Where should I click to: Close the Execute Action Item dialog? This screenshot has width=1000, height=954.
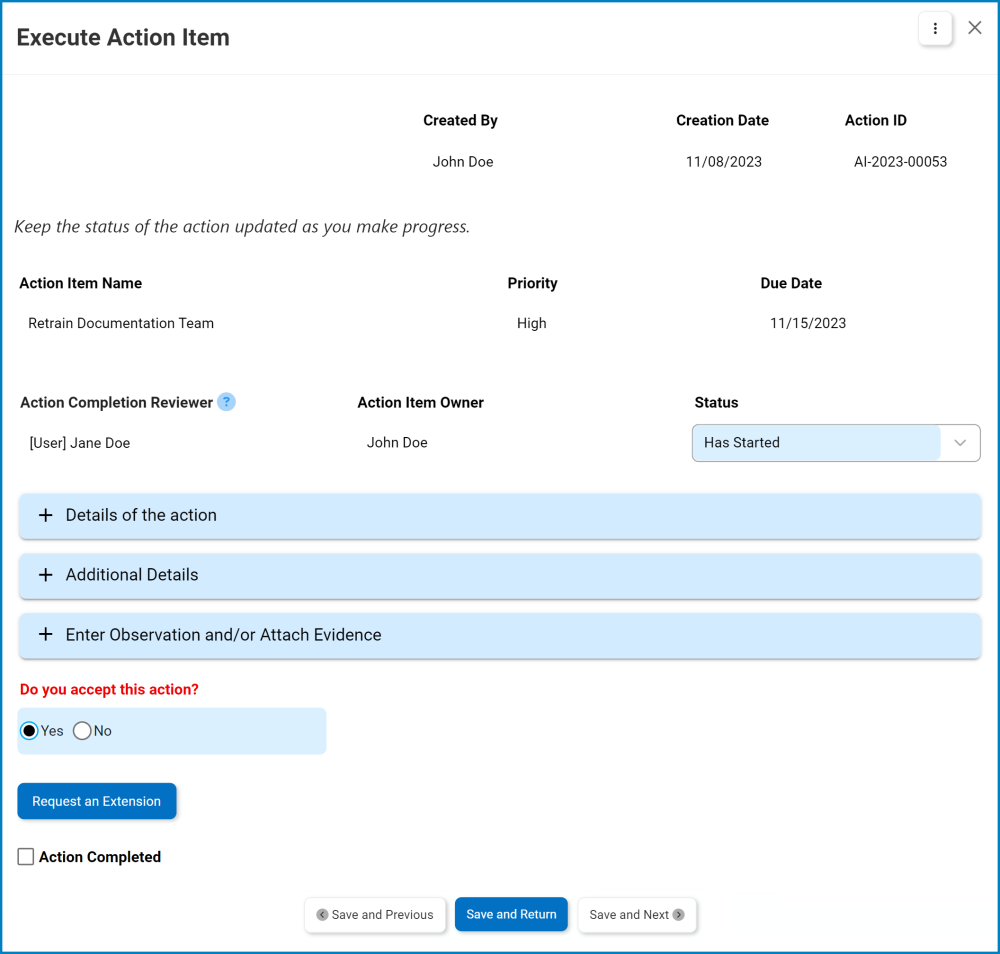[x=975, y=28]
